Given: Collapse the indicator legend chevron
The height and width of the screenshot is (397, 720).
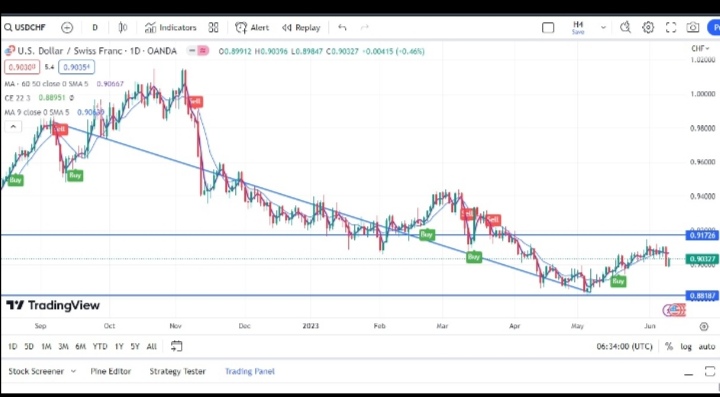Looking at the screenshot, I should 13,127.
